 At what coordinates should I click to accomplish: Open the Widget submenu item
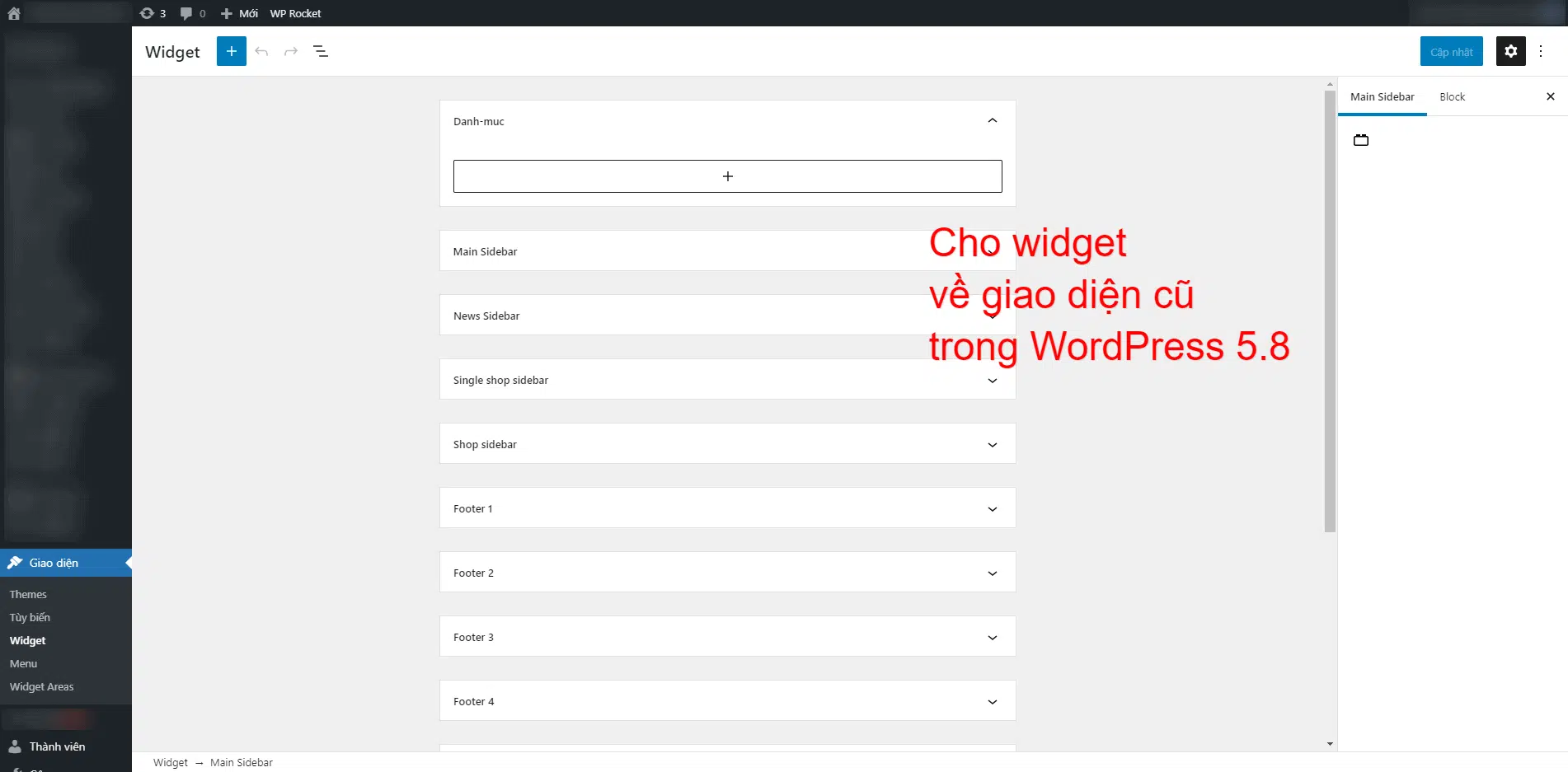27,640
